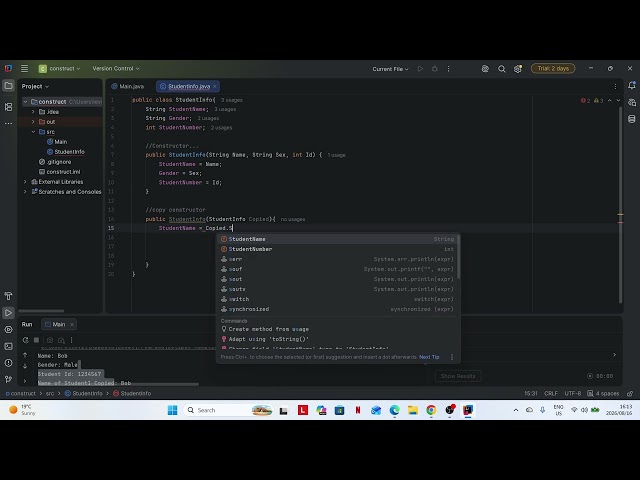The image size is (640, 480).
Task: Click the Next Tip link
Action: pos(429,357)
